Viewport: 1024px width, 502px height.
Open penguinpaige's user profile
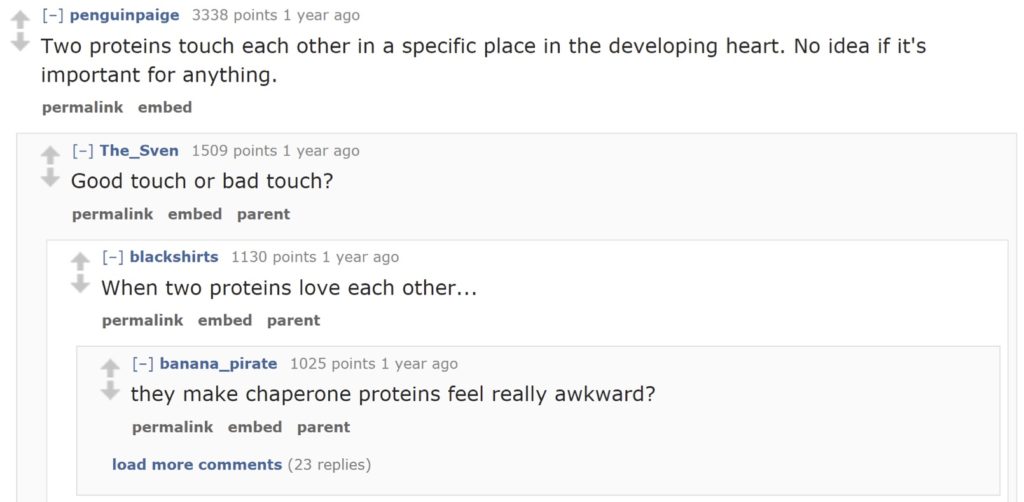click(124, 15)
